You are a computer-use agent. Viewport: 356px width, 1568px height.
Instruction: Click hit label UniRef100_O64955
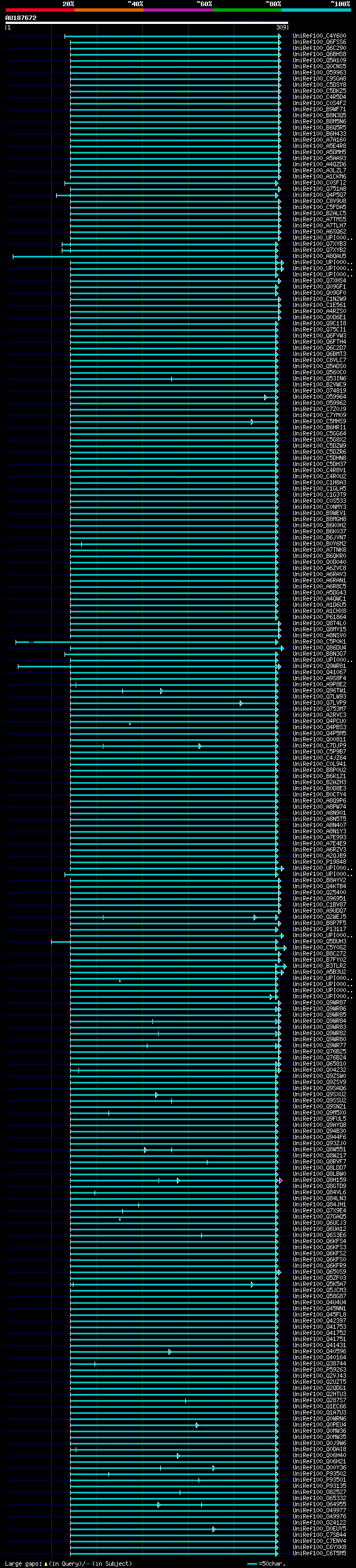[319, 1504]
